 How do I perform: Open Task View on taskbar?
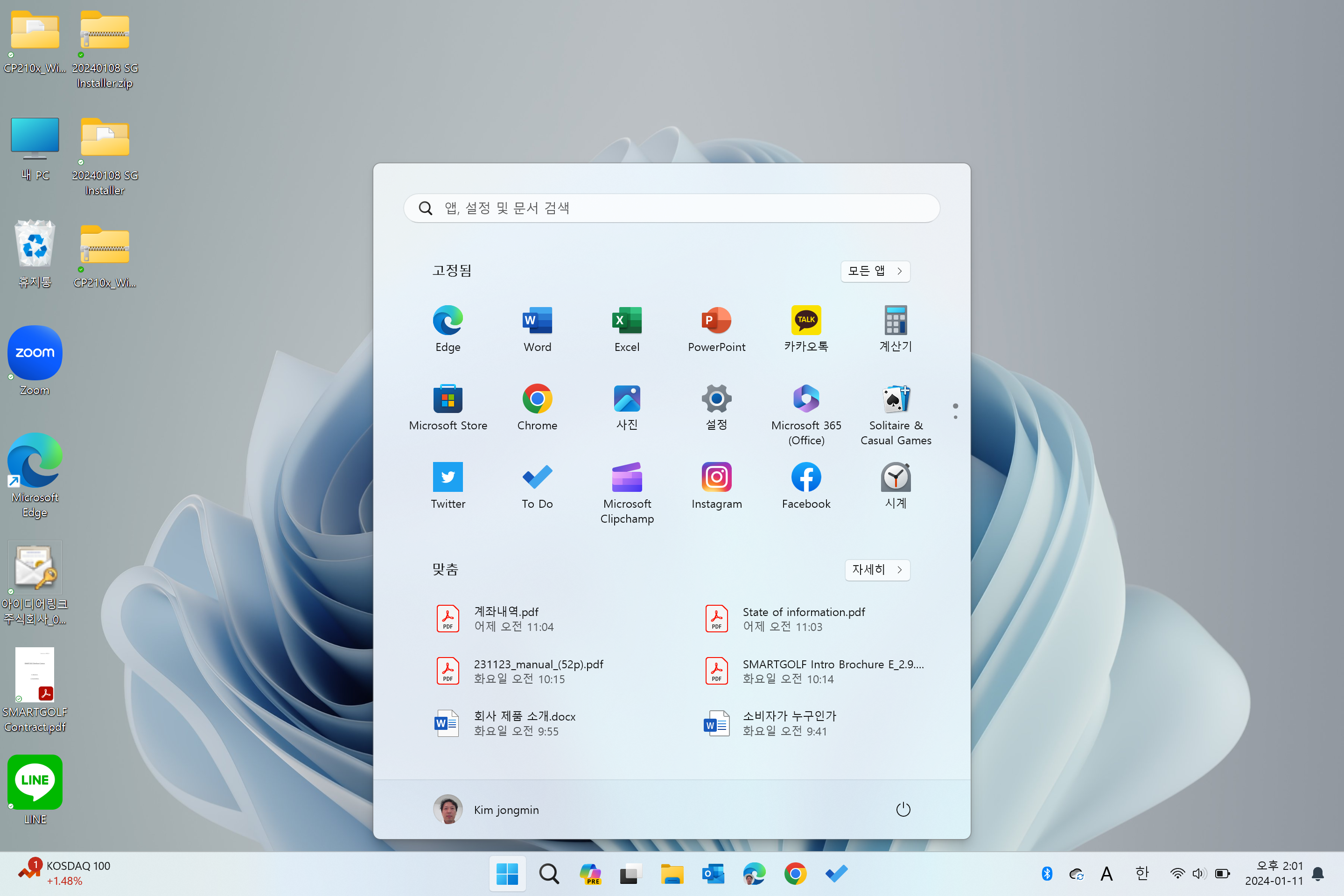[631, 874]
